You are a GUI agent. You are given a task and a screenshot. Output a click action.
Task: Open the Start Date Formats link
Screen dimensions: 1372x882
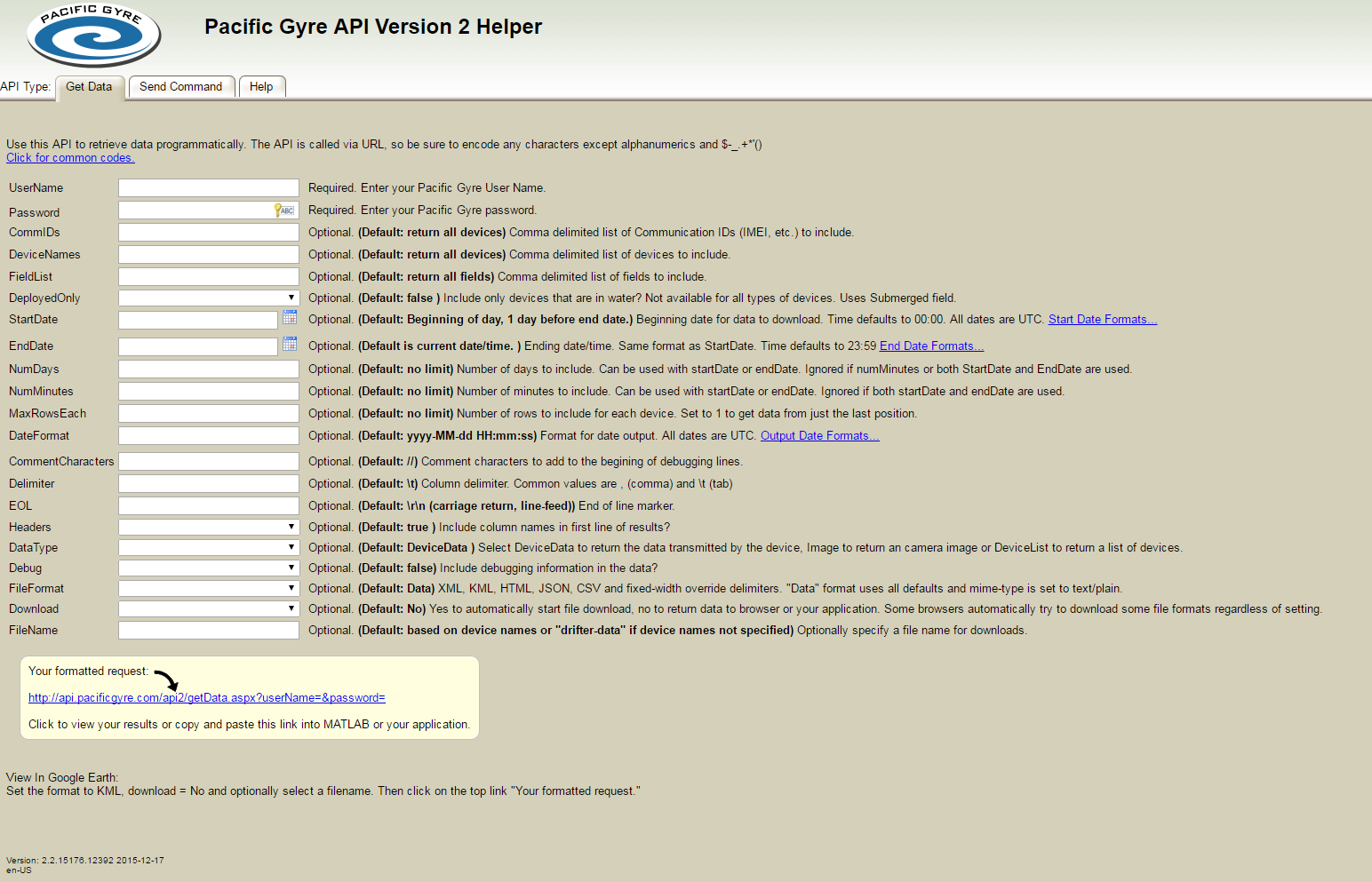[1103, 320]
